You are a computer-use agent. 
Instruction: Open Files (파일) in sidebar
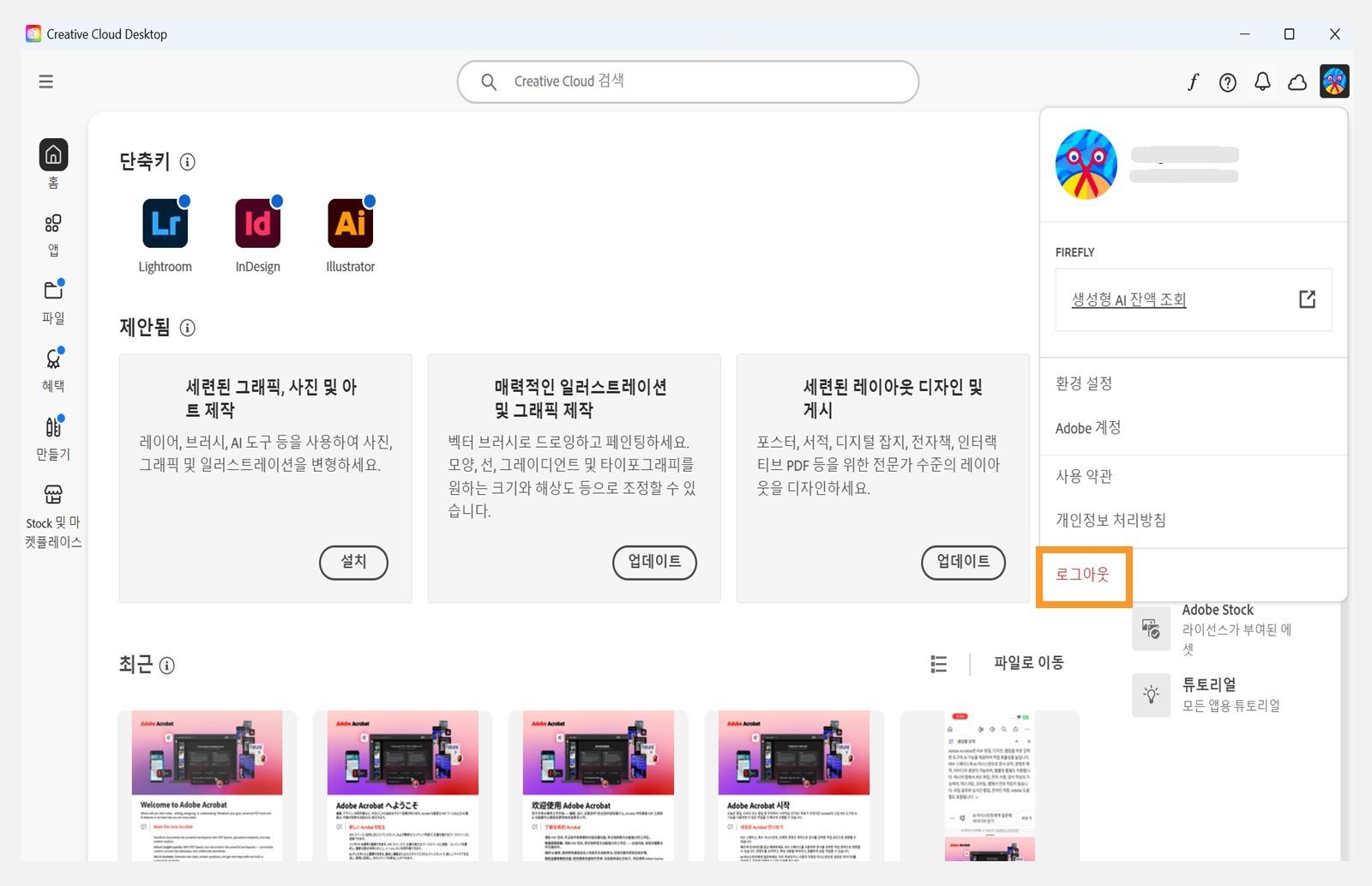(53, 301)
